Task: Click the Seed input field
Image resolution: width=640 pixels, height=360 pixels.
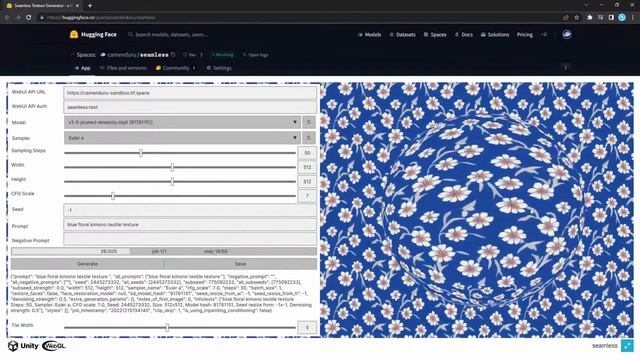Action: point(190,210)
